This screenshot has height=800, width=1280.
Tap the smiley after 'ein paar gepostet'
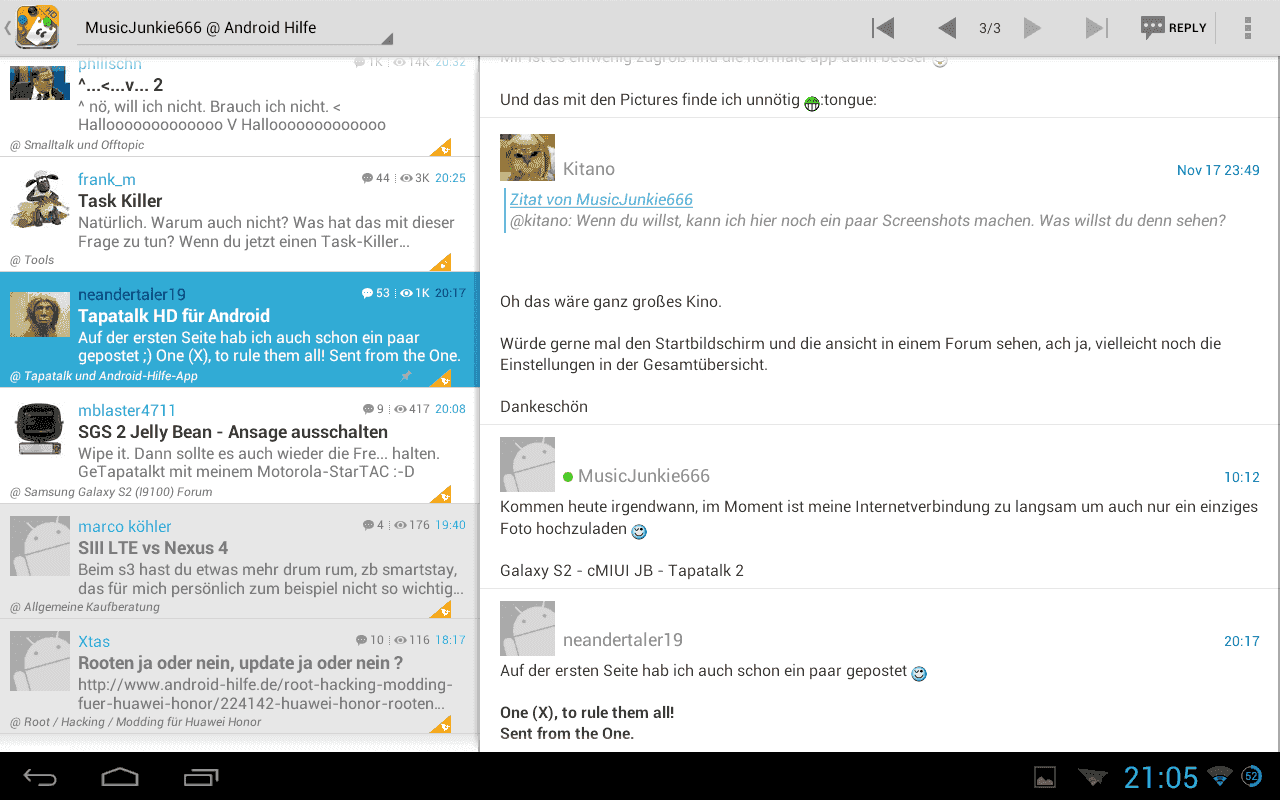tap(919, 673)
